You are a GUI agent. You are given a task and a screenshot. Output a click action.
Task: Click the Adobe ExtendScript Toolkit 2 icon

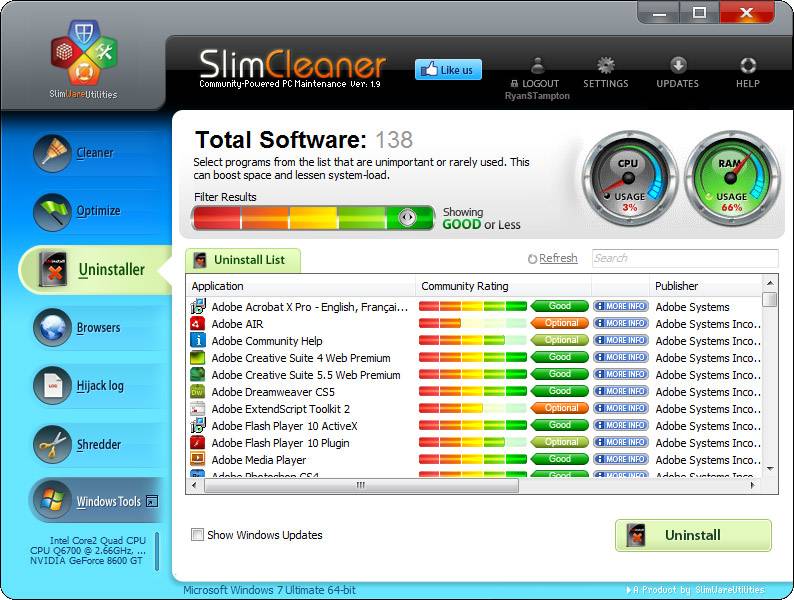[x=197, y=409]
